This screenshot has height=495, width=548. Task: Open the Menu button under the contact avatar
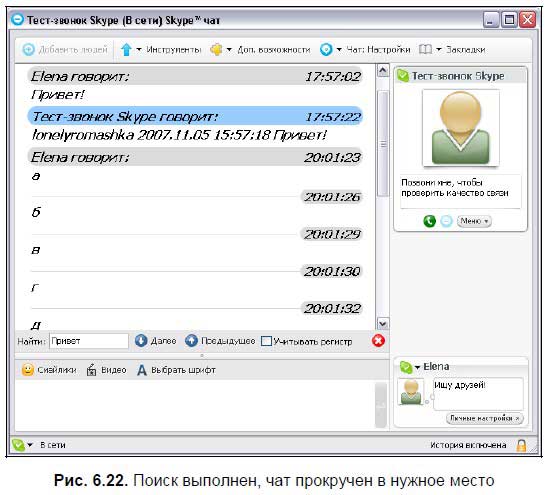[x=474, y=221]
